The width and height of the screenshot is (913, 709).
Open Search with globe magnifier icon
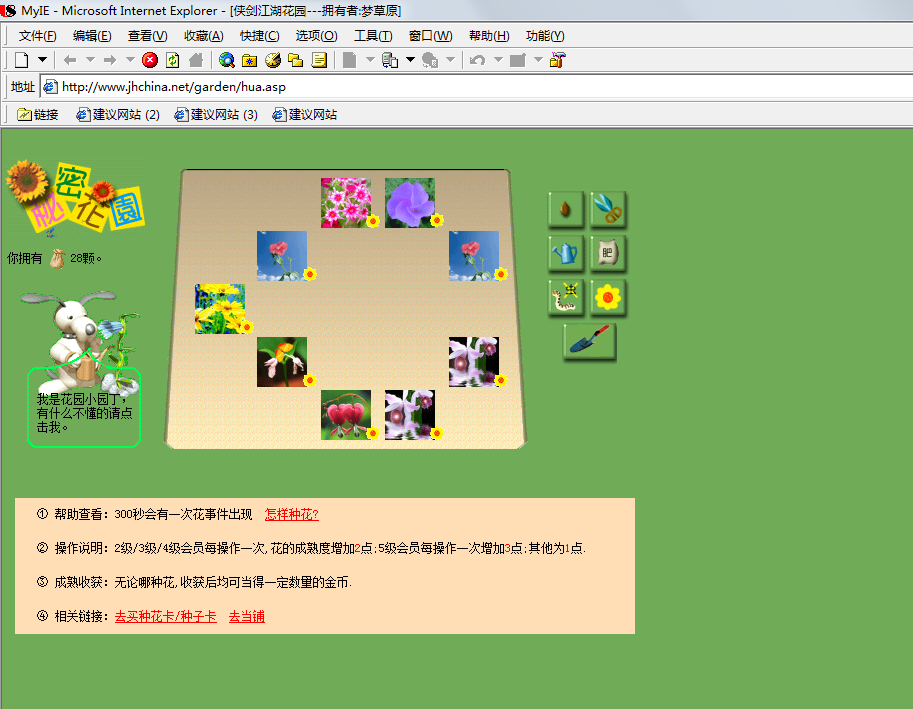(x=227, y=60)
